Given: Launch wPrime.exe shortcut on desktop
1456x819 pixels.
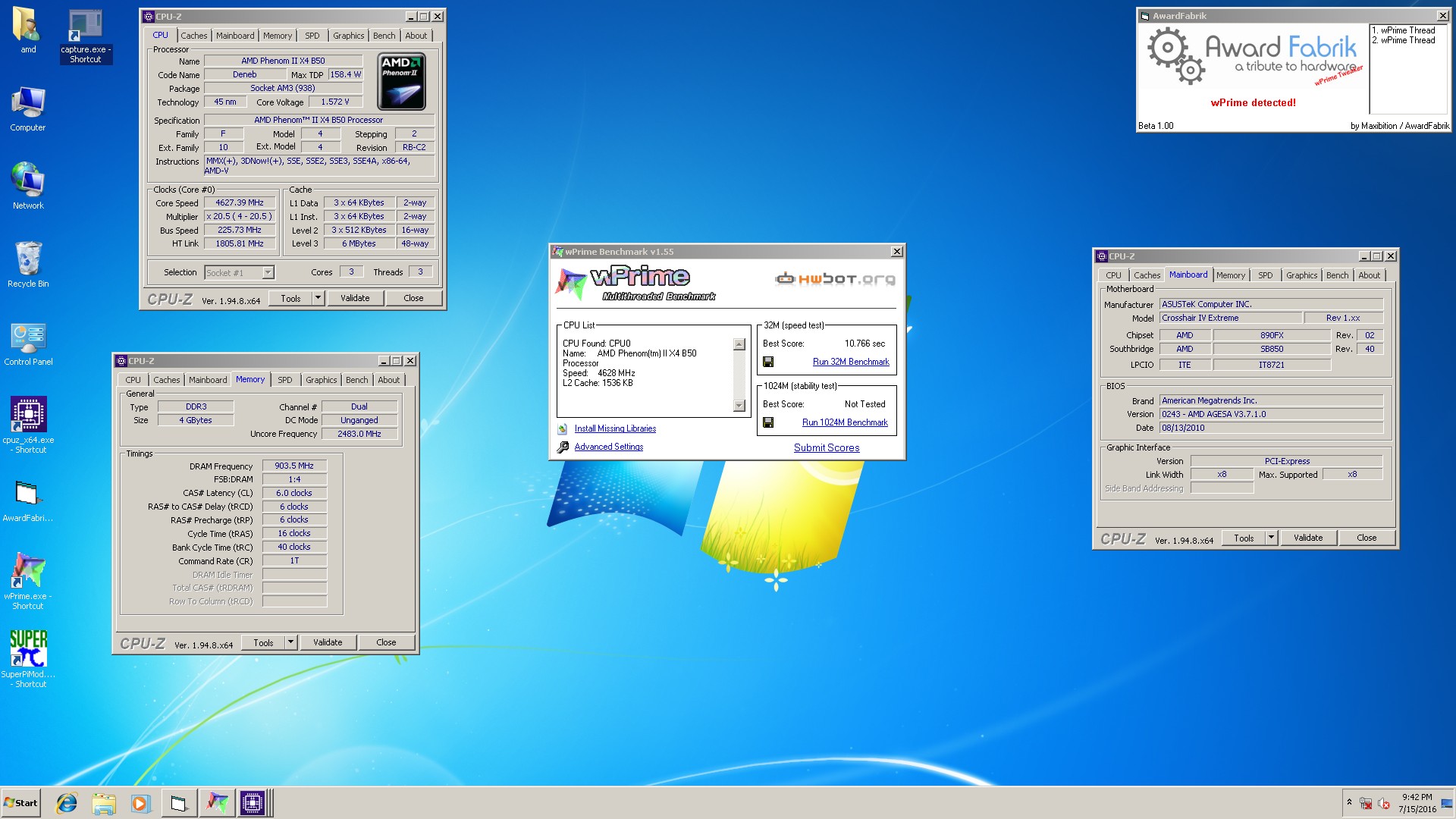Looking at the screenshot, I should pos(28,581).
